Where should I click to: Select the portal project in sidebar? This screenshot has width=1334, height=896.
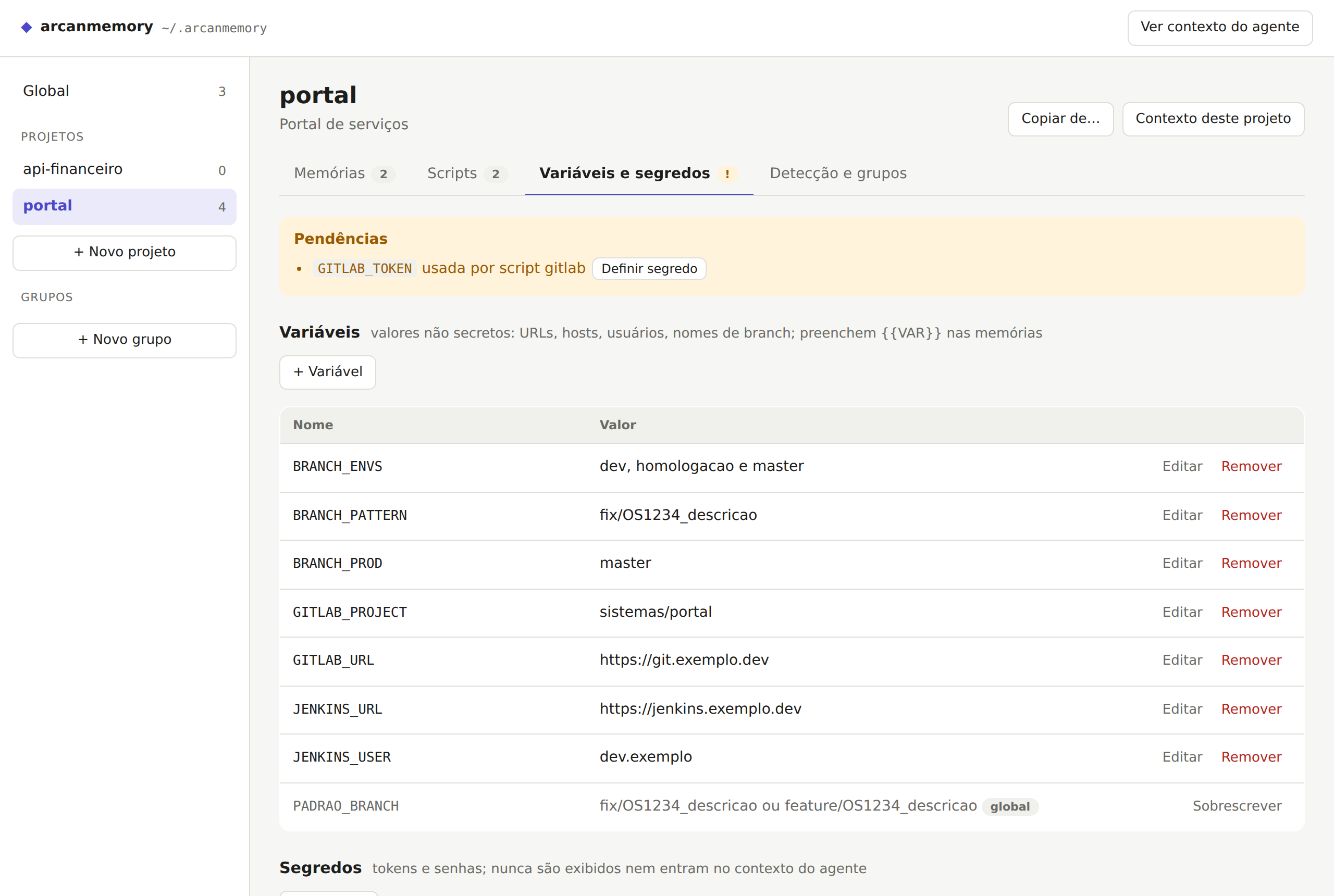tap(124, 206)
